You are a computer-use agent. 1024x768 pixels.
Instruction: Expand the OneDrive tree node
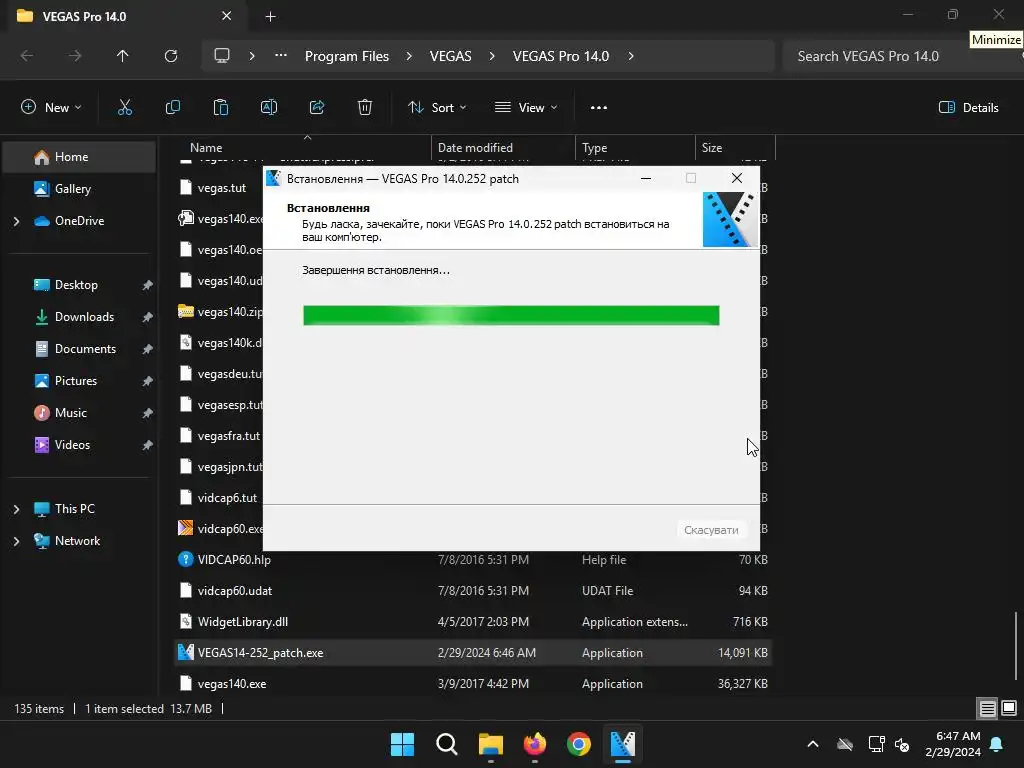point(16,221)
